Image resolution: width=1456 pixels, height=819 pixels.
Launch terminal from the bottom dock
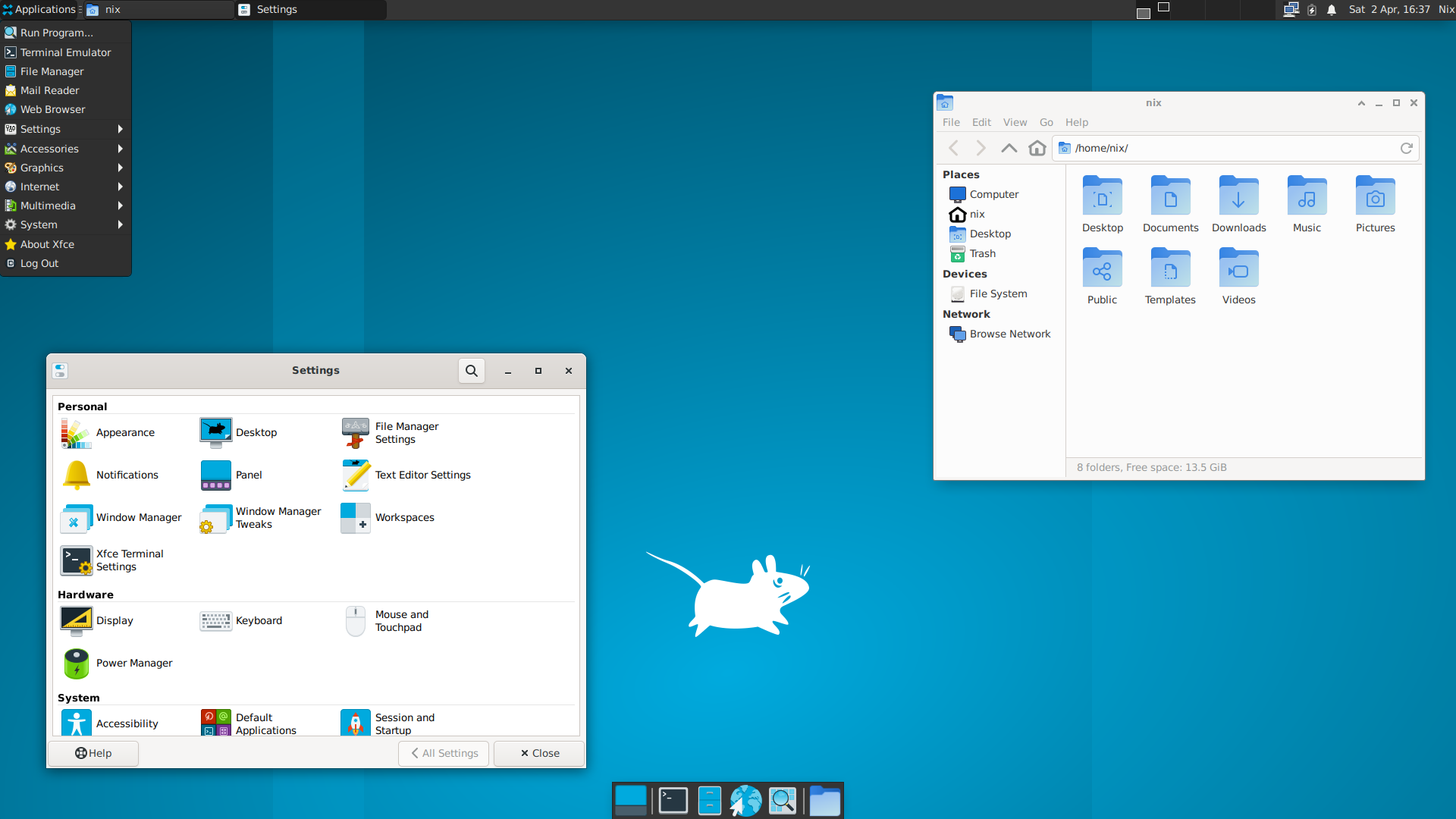(673, 801)
